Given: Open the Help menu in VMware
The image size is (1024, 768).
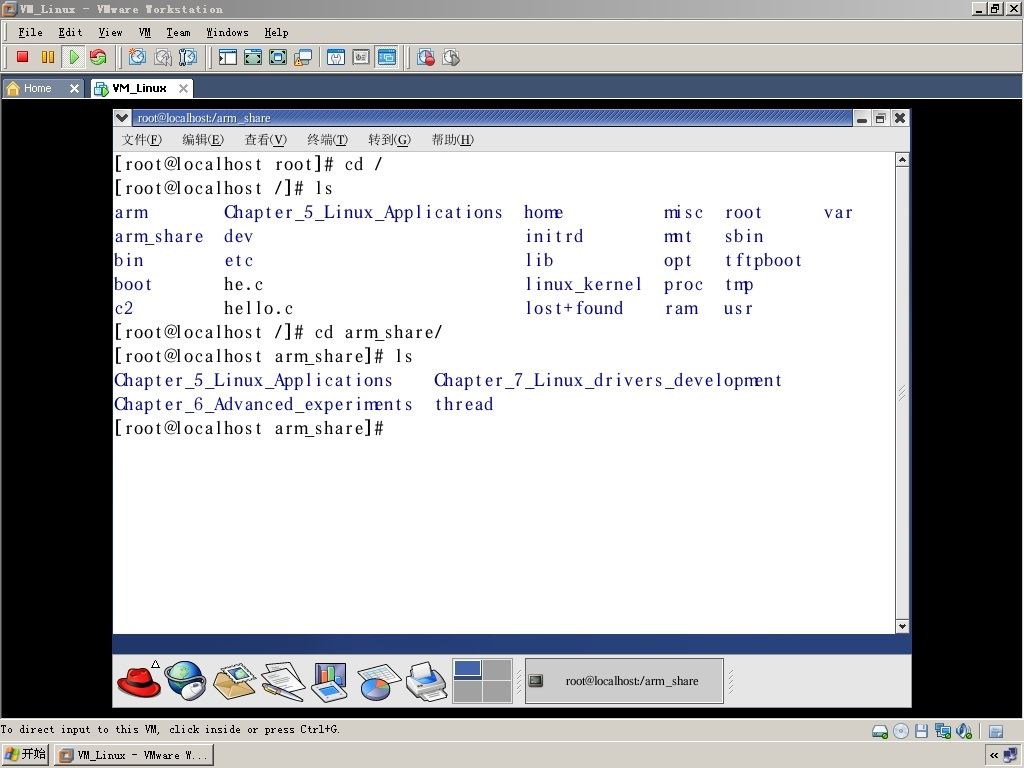Looking at the screenshot, I should [x=276, y=33].
